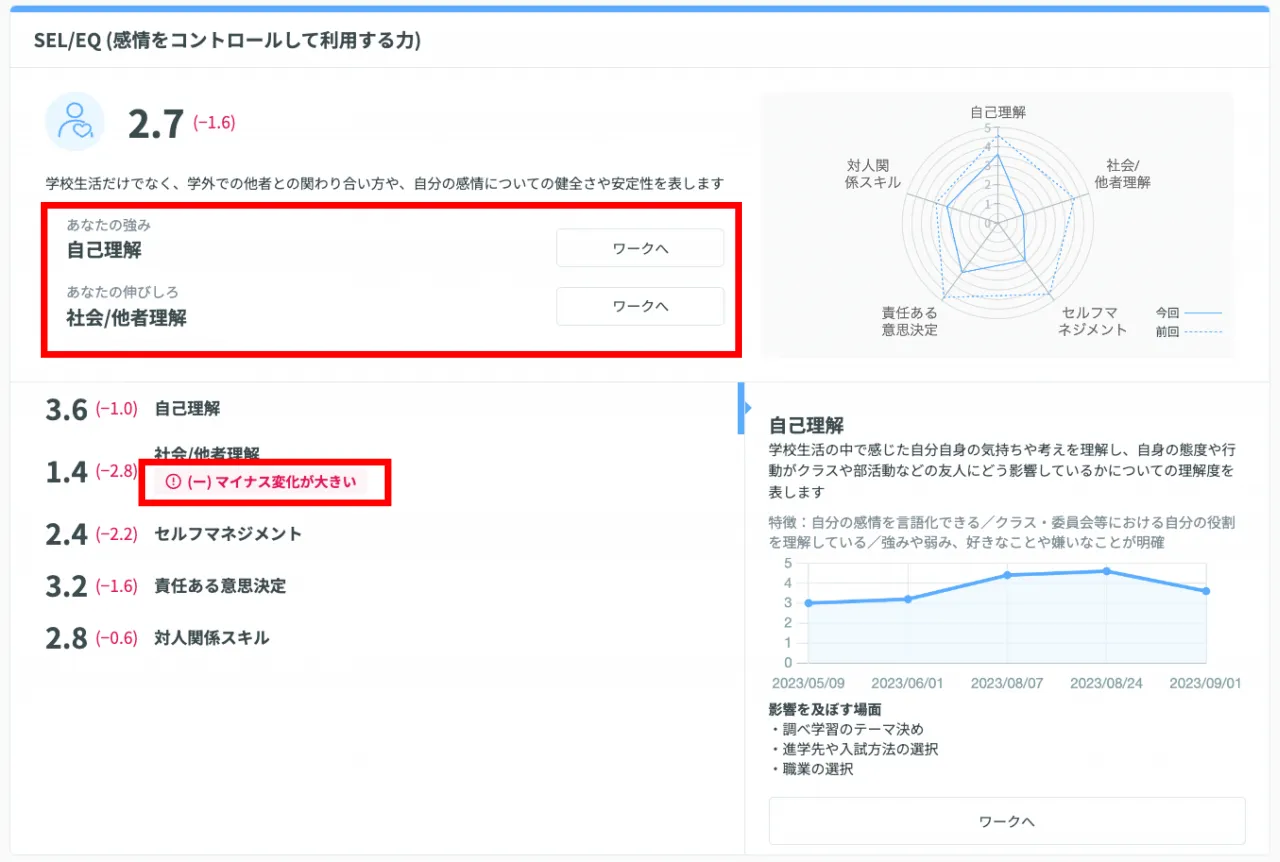Click the (−) マイナス変化が大きい alert badge
The height and width of the screenshot is (862, 1280).
[259, 482]
